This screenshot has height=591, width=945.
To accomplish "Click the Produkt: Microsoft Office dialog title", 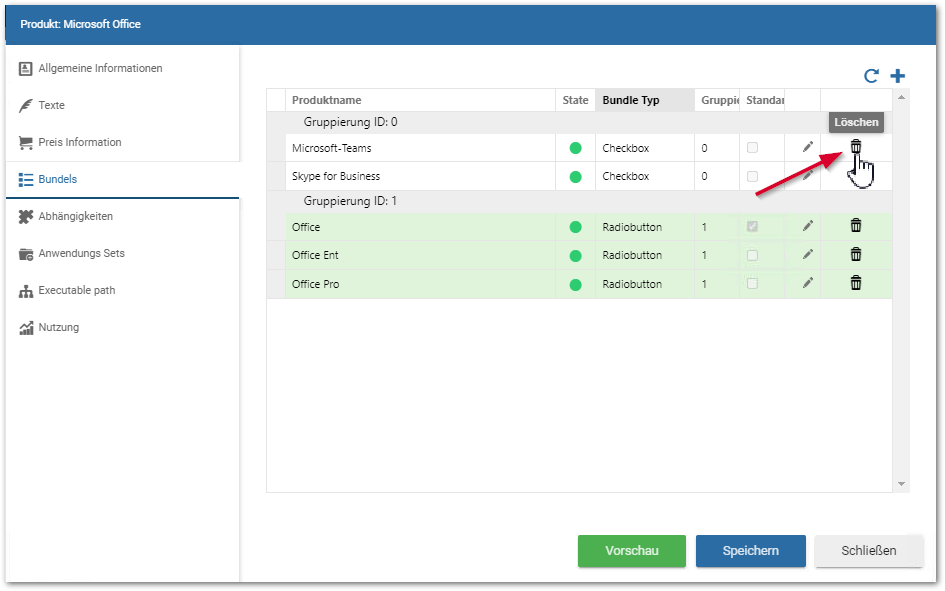I will (x=80, y=24).
